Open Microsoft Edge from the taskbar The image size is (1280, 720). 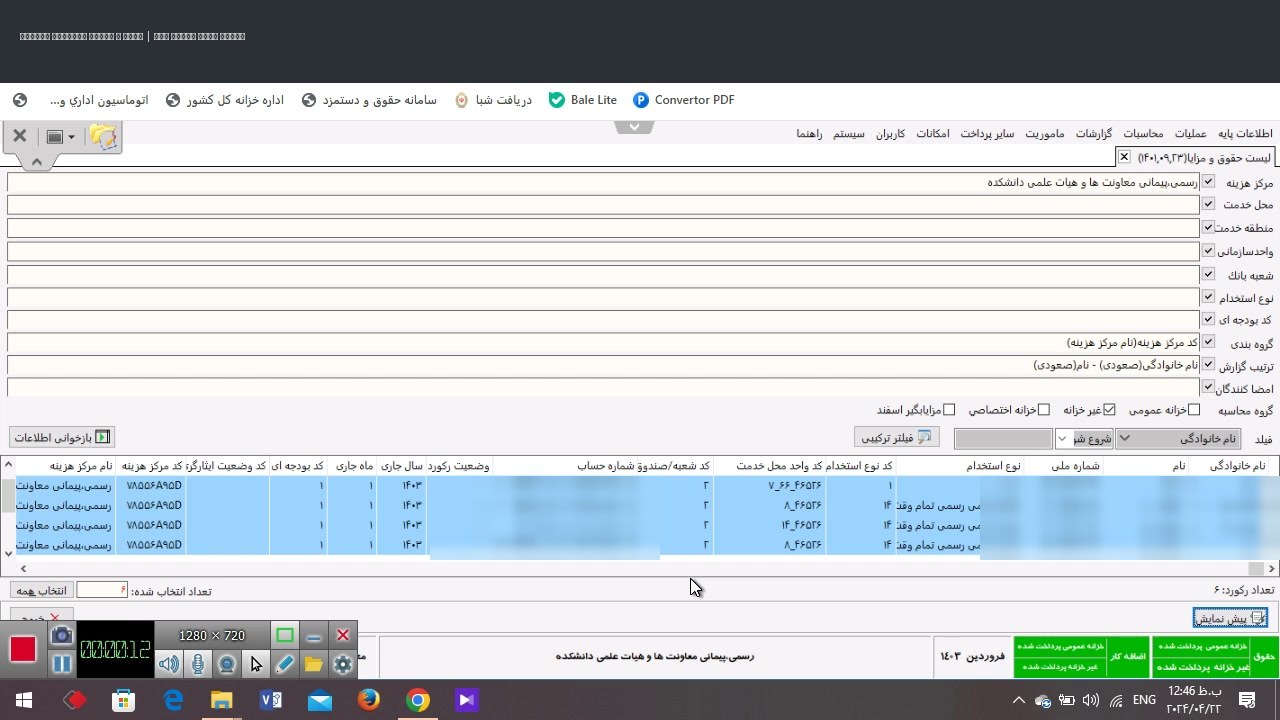point(173,700)
